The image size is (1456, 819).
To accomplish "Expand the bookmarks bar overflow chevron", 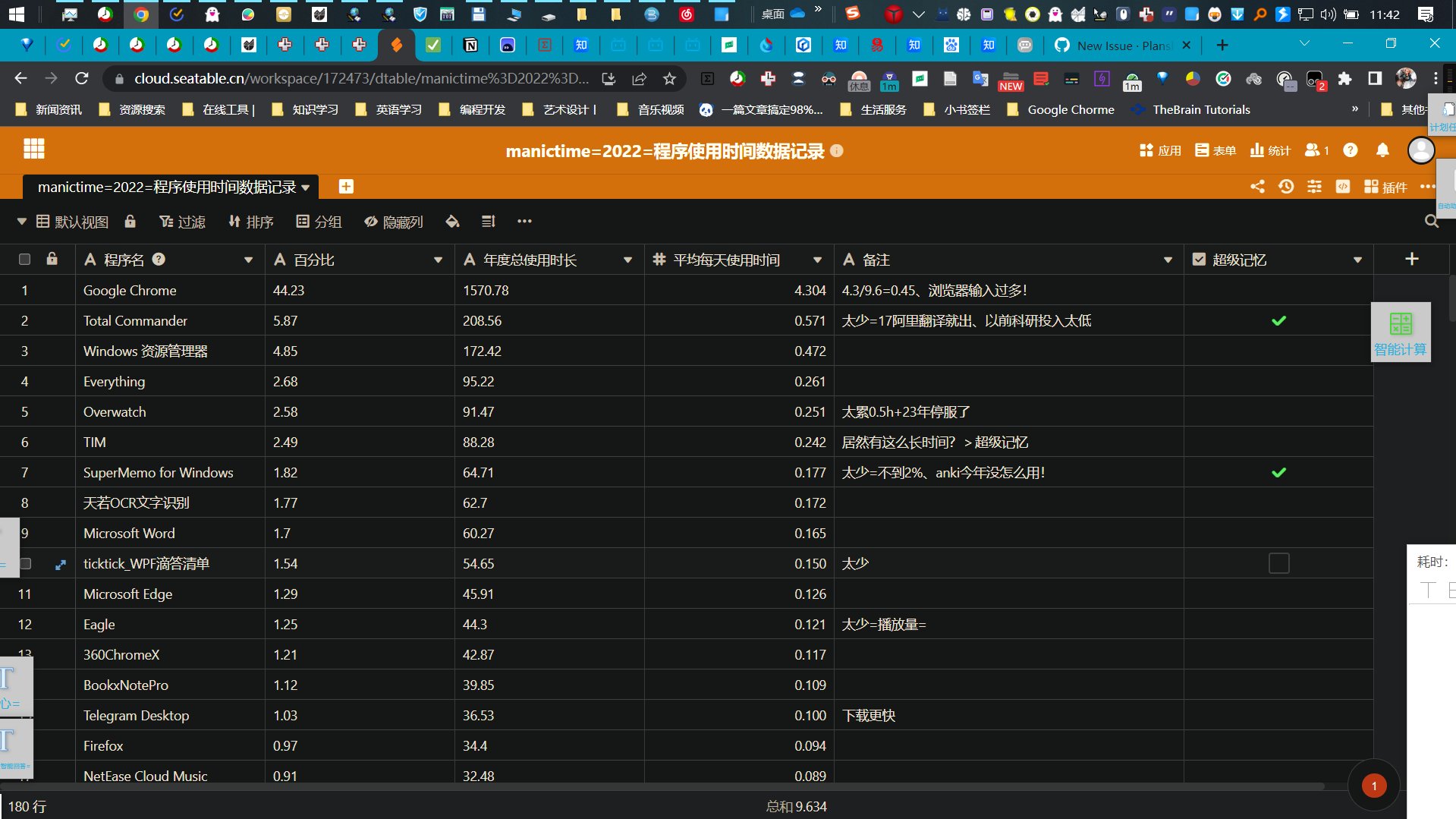I will point(1355,109).
